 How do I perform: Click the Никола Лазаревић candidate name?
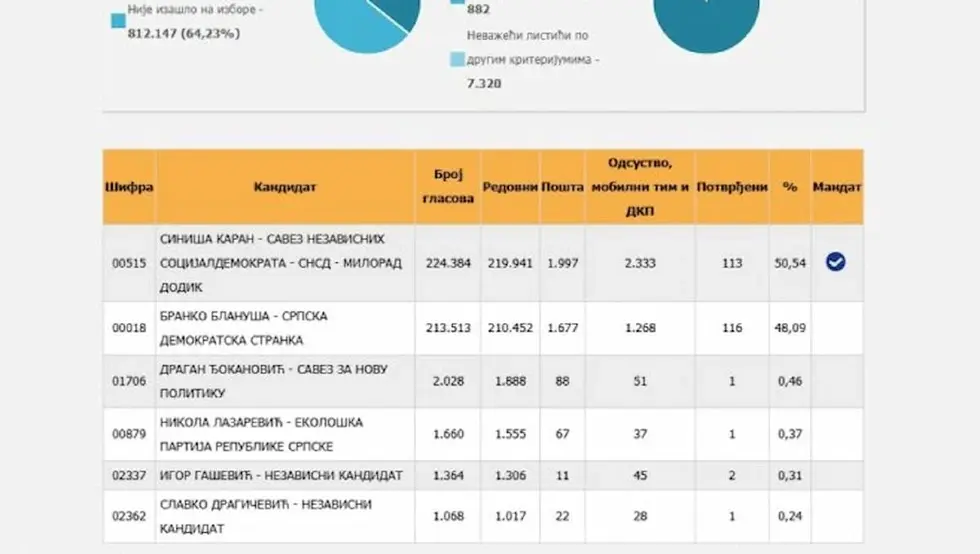pyautogui.click(x=261, y=434)
